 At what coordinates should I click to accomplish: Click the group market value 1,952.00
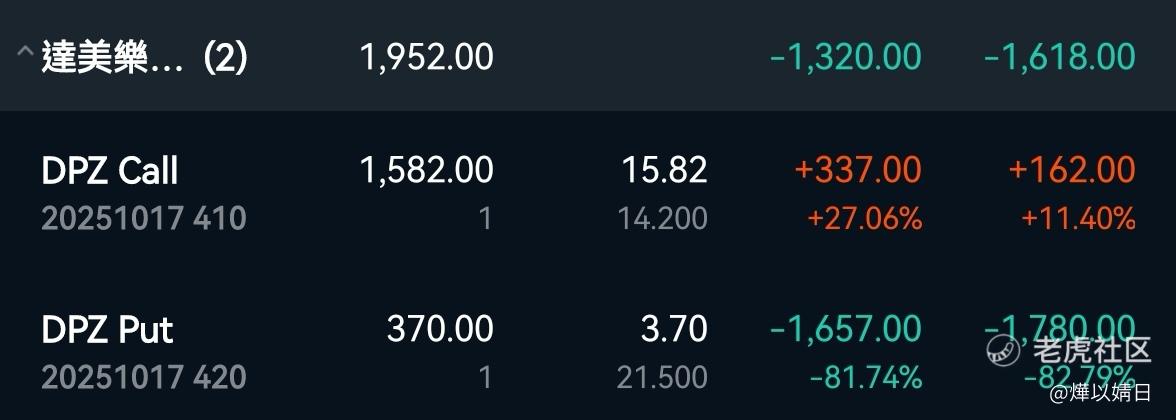(x=427, y=58)
